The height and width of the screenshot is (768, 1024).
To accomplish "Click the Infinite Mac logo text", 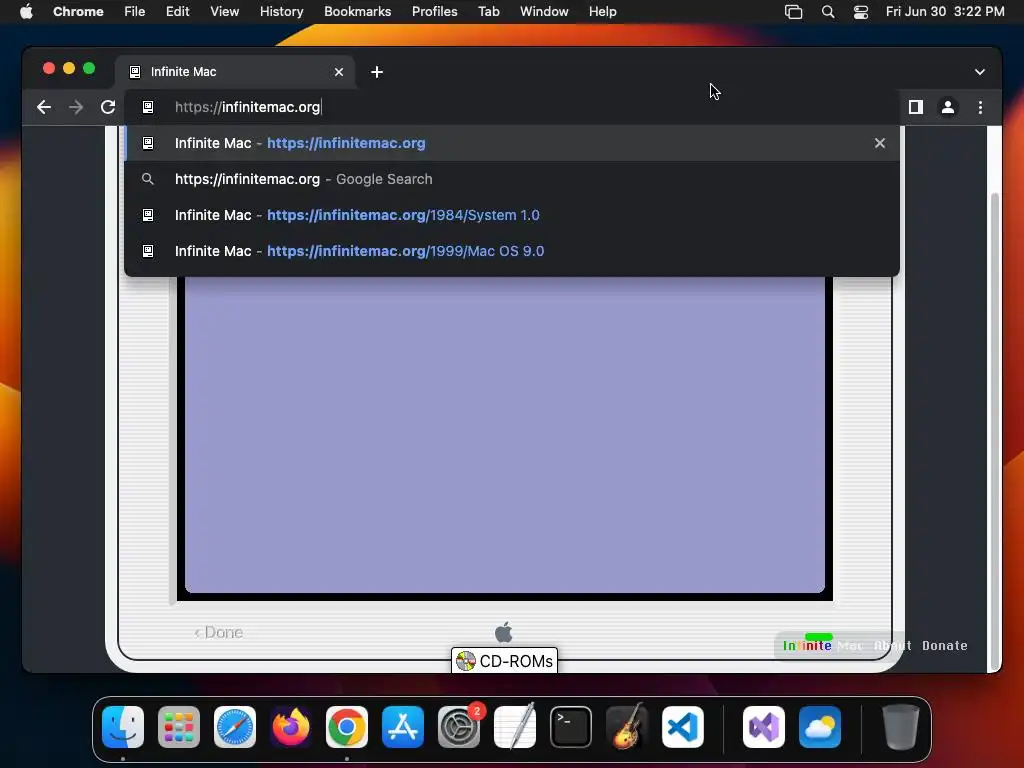I will pos(823,645).
